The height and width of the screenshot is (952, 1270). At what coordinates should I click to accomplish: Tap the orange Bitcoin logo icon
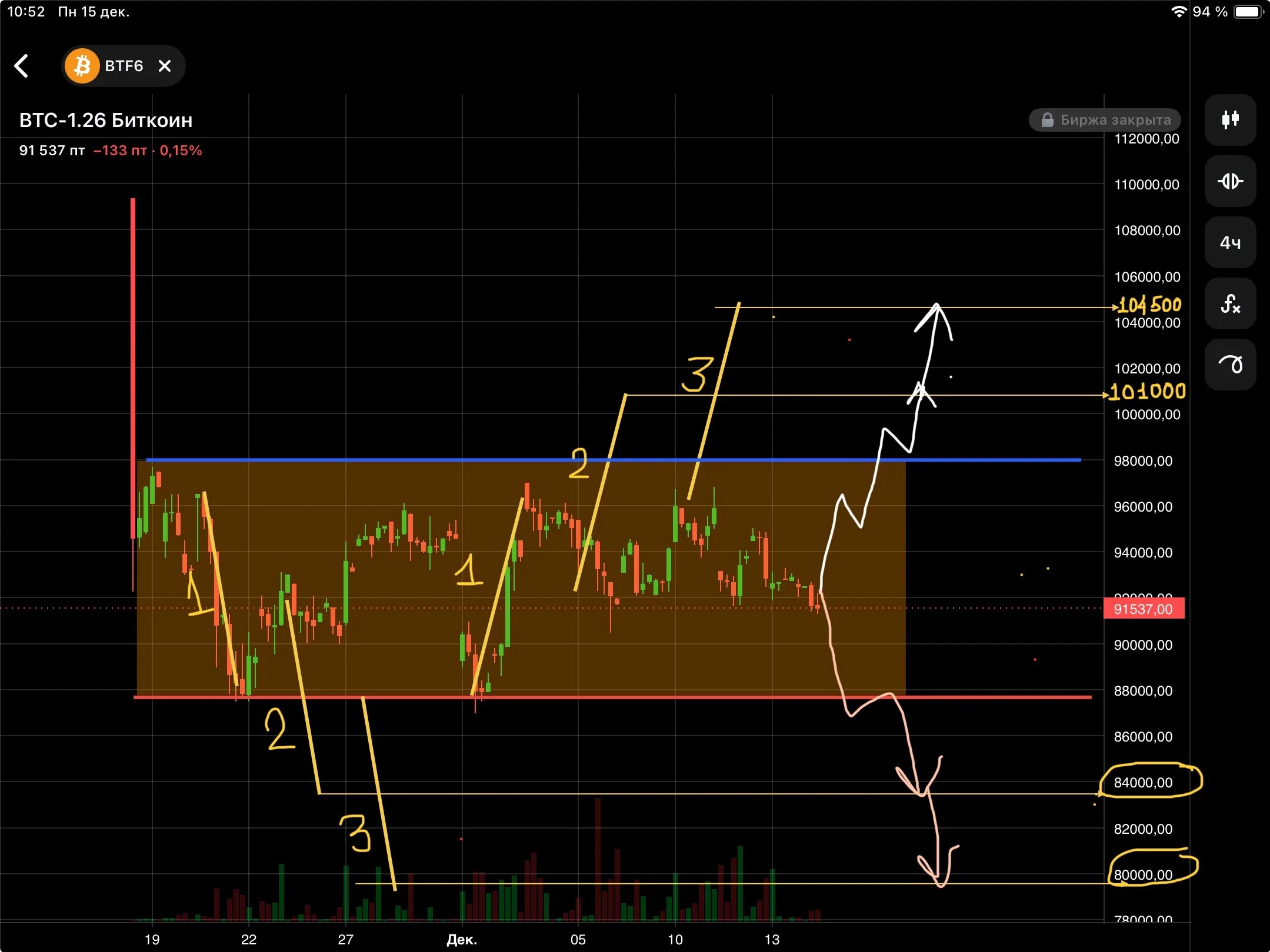[x=82, y=66]
